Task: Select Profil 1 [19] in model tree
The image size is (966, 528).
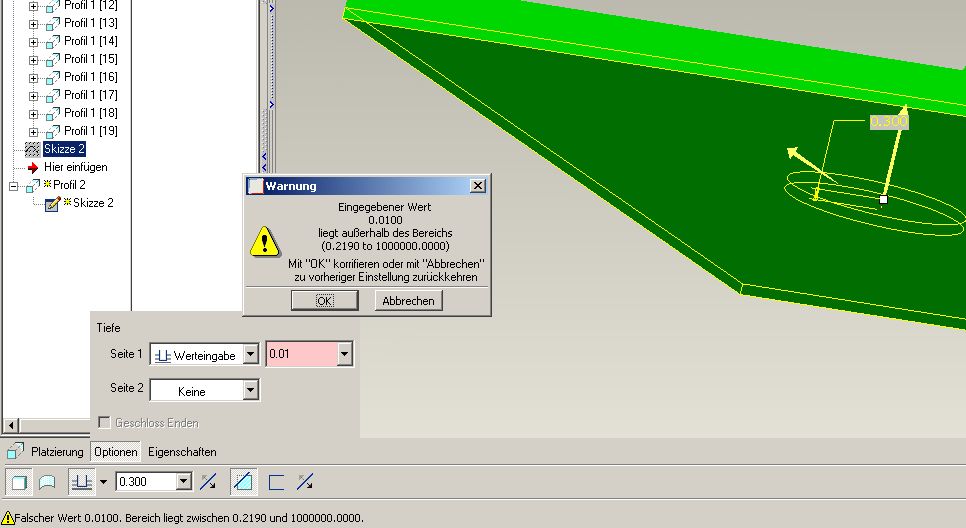Action: coord(91,131)
